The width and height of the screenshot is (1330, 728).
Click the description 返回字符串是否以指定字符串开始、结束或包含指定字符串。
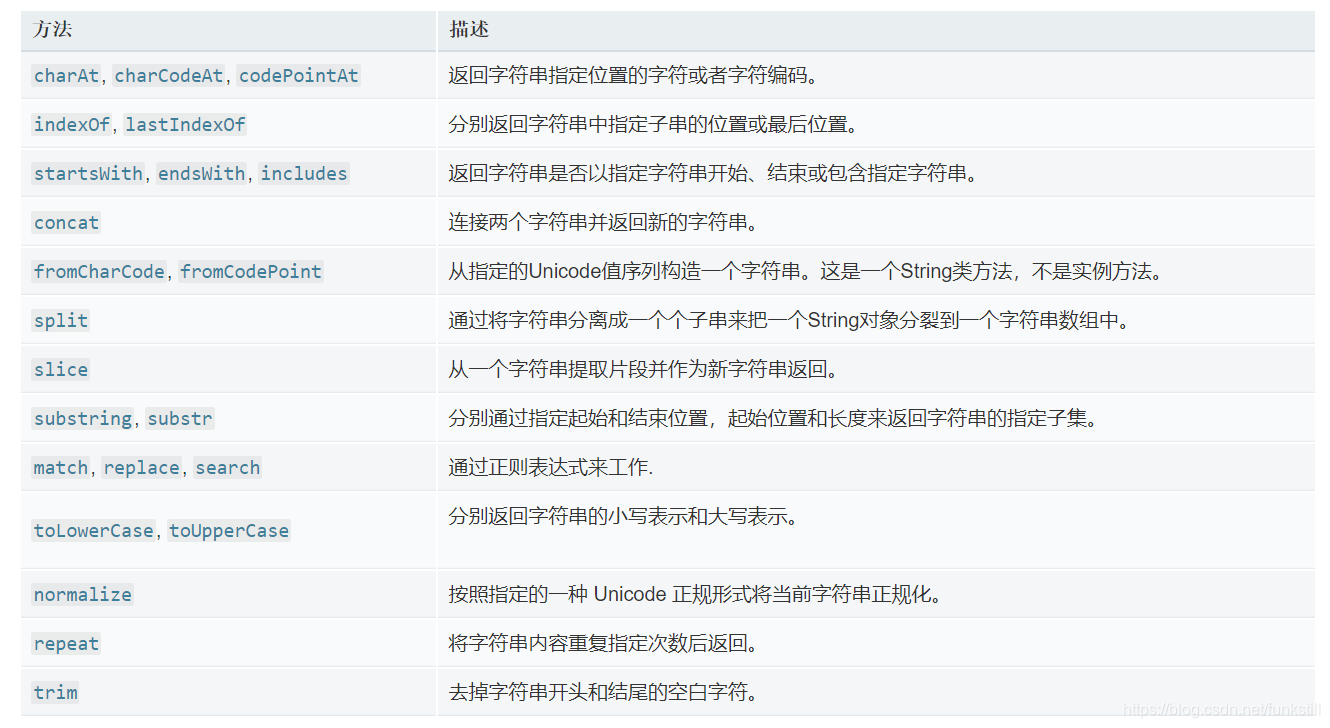[714, 174]
